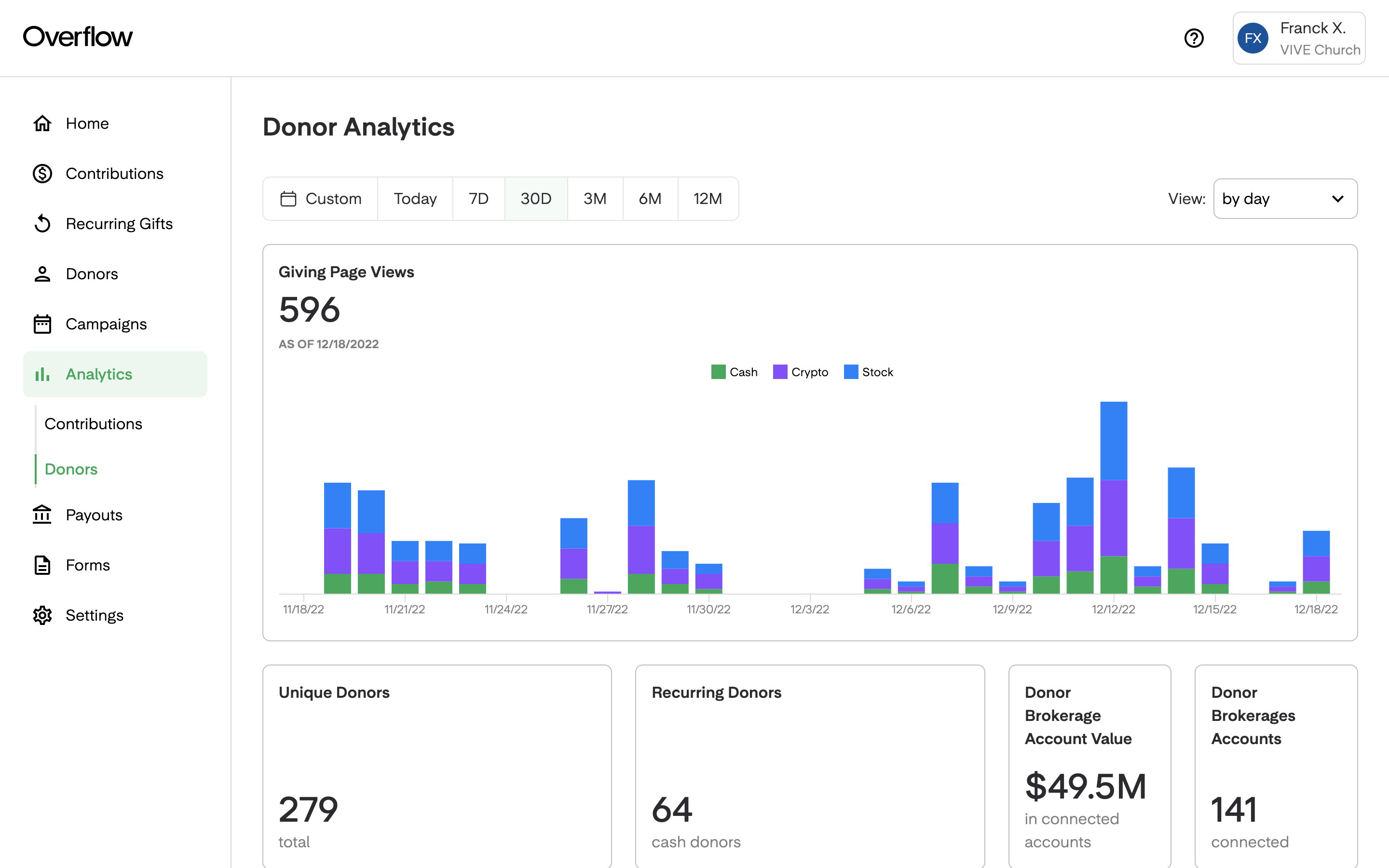Open the Custom date range picker
The height and width of the screenshot is (868, 1389).
pos(320,199)
